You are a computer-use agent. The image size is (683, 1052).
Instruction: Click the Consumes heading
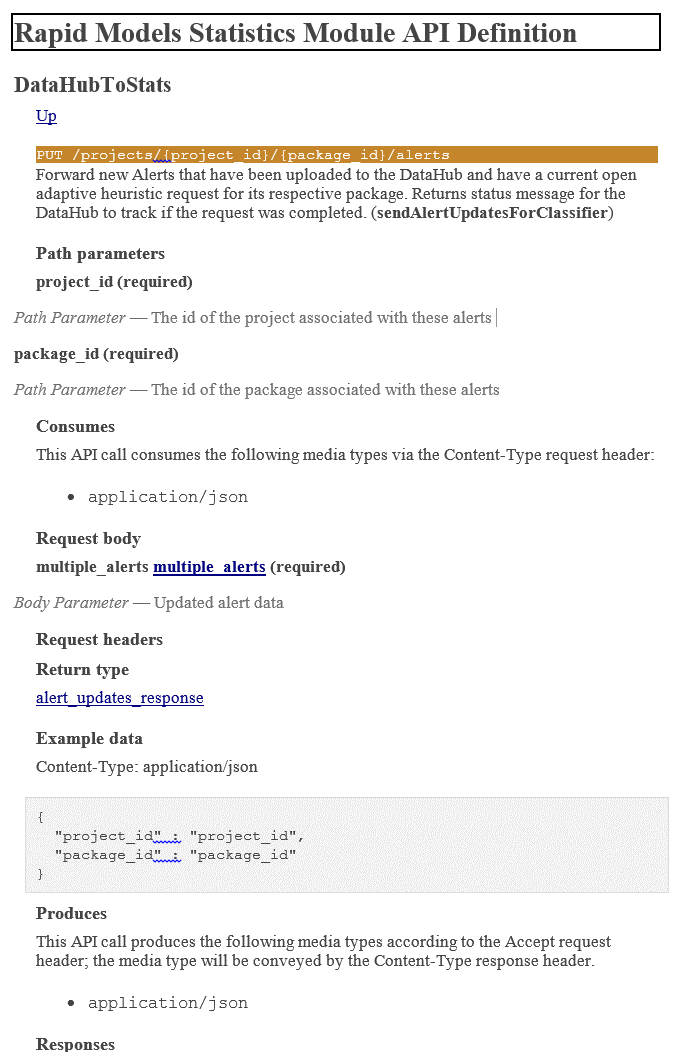[x=75, y=427]
